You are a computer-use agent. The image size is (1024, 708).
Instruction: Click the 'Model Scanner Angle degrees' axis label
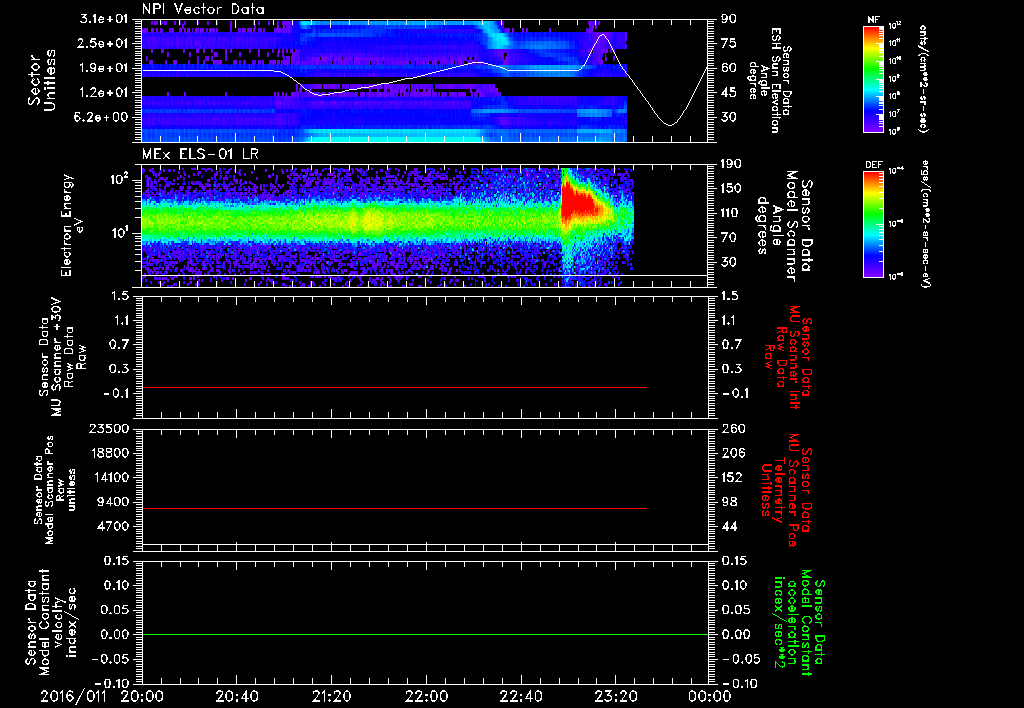[784, 226]
